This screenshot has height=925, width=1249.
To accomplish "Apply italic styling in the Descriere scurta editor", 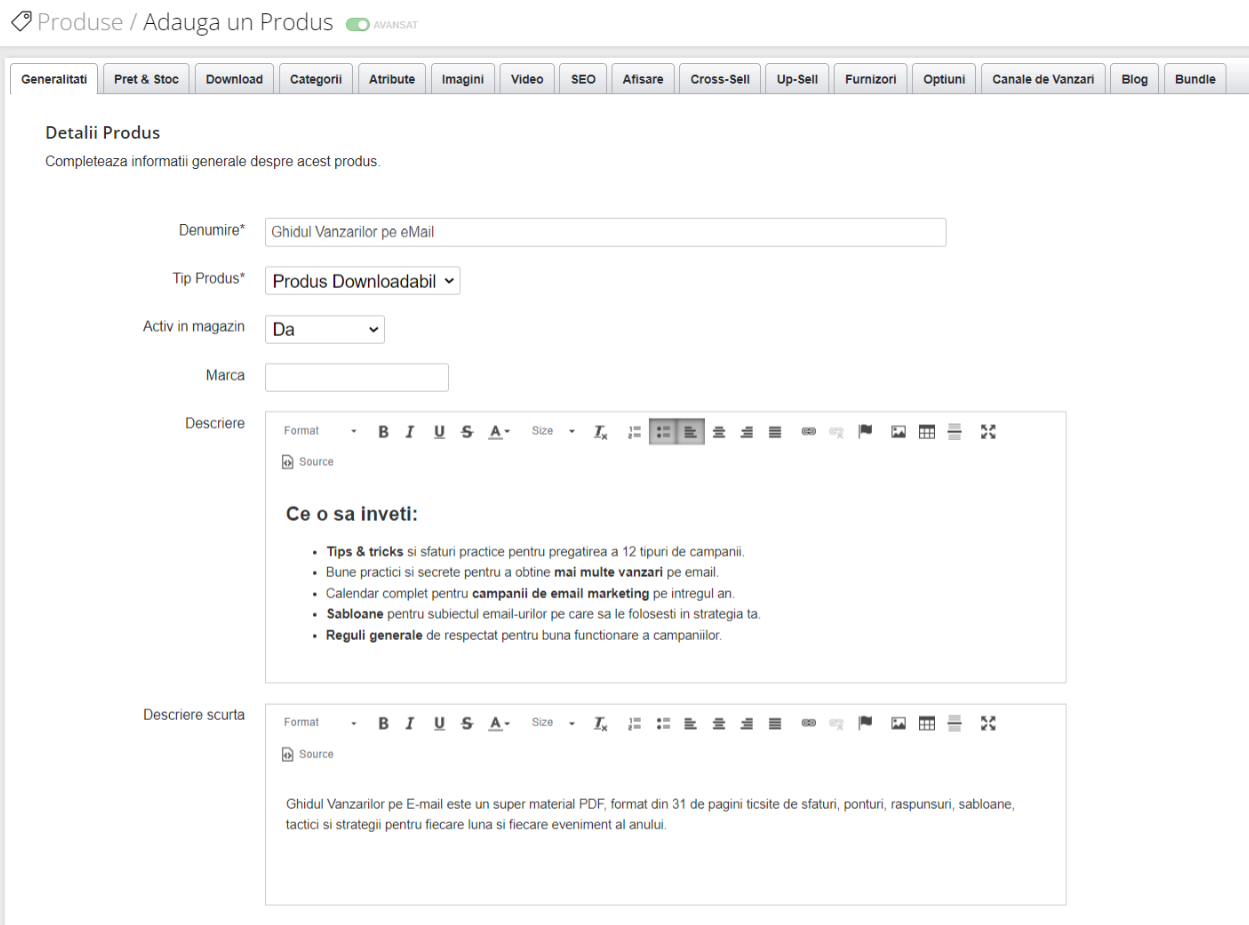I will 410,723.
